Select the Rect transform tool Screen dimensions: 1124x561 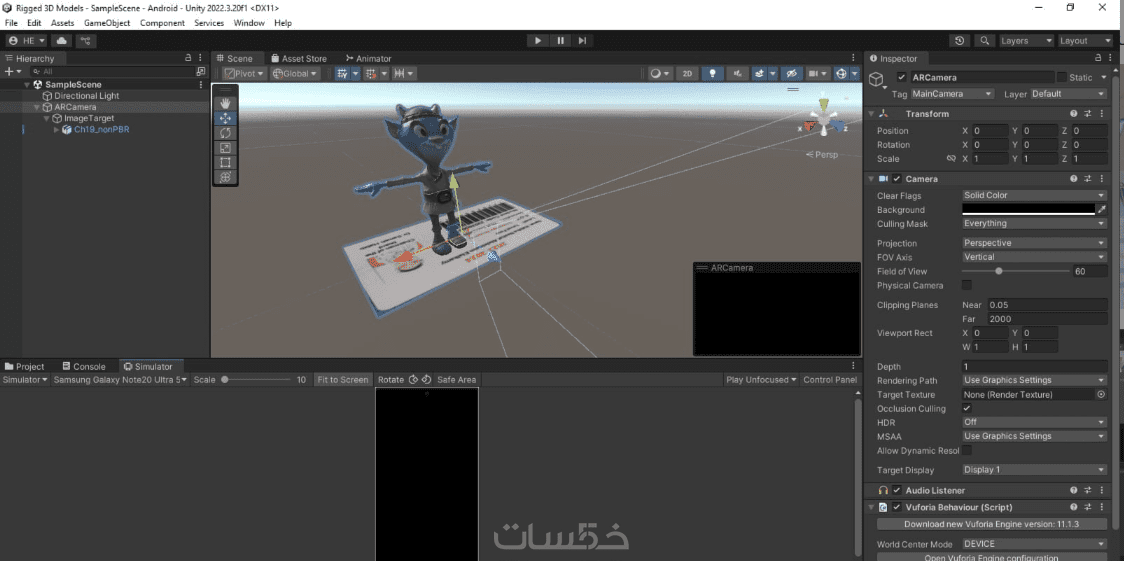pyautogui.click(x=225, y=162)
